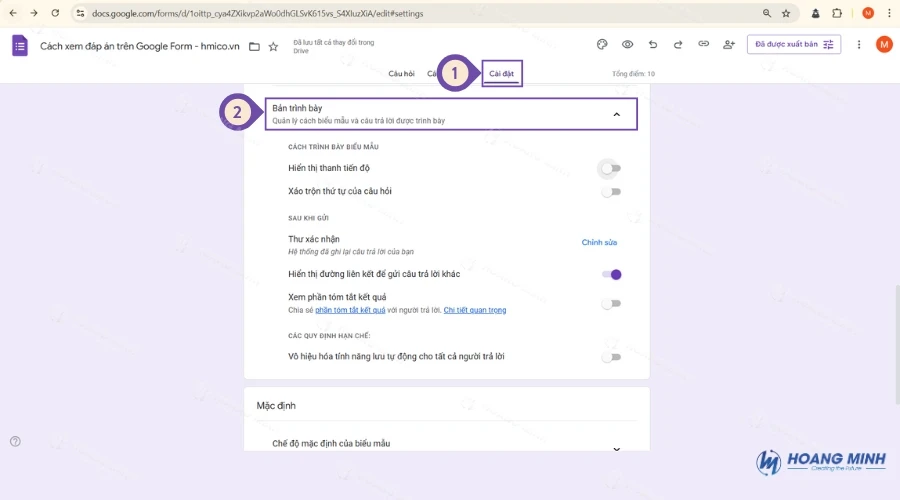This screenshot has height=500, width=900.
Task: Reload the browser page
Action: [x=55, y=13]
